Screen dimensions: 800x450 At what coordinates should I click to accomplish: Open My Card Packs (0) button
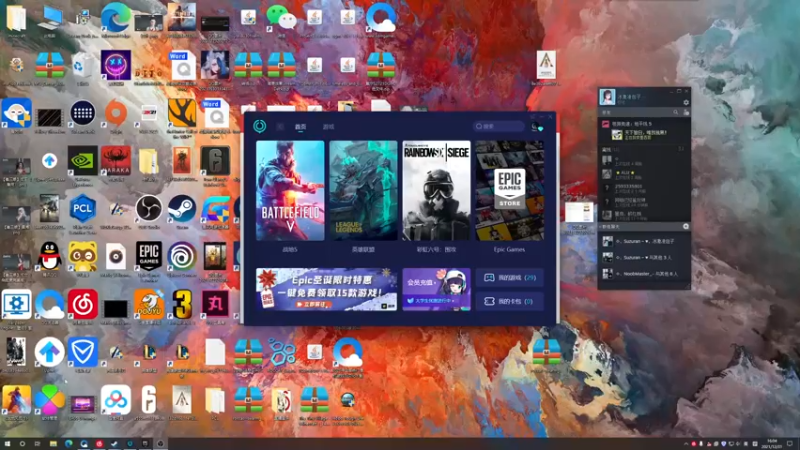click(x=510, y=301)
